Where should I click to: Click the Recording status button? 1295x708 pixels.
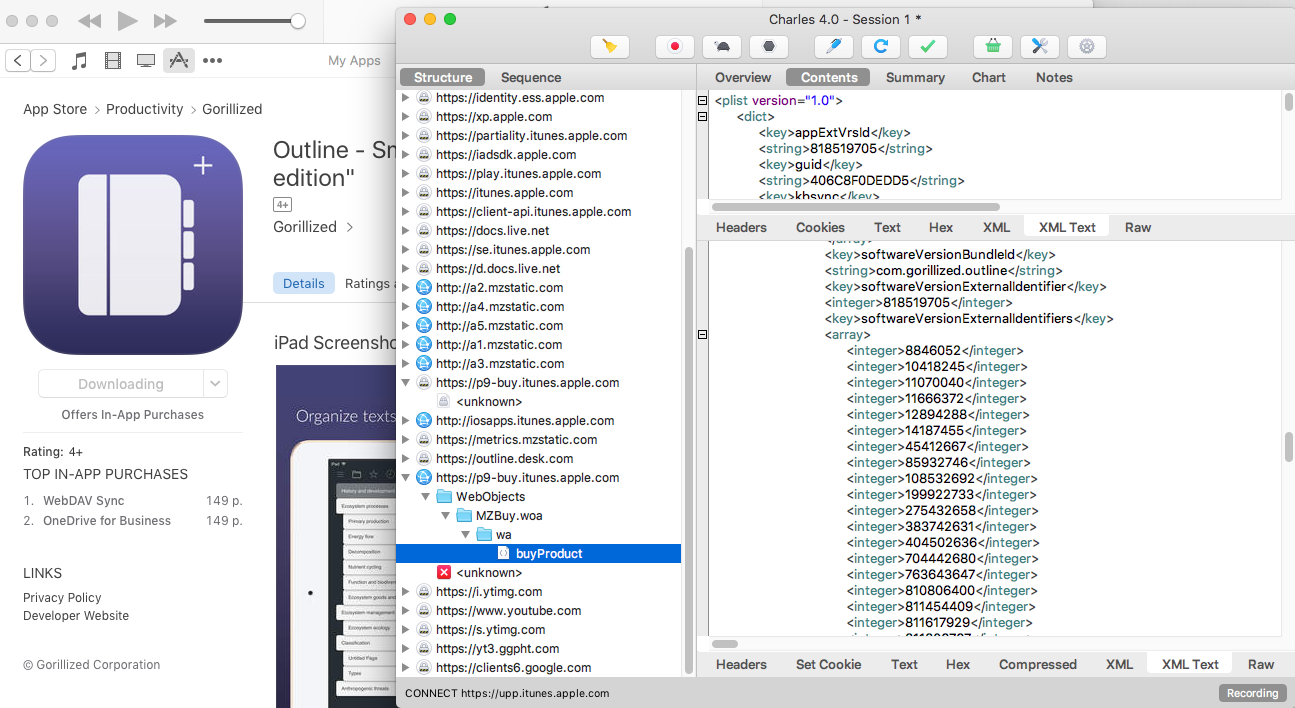coord(1253,693)
